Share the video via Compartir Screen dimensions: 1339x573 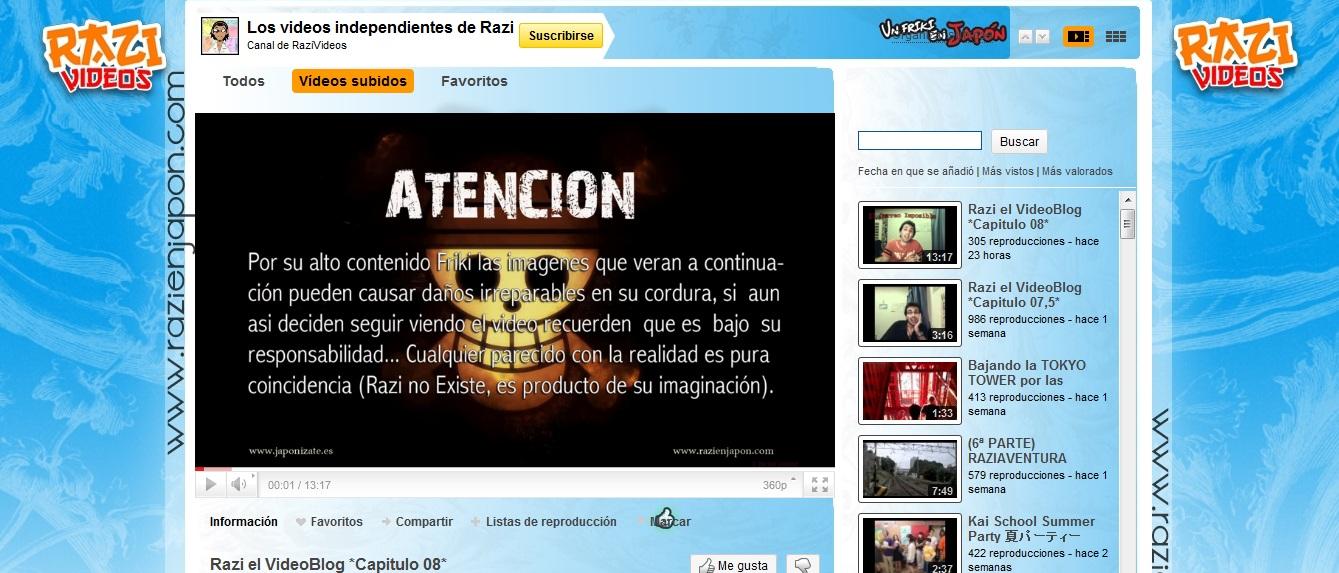point(417,522)
